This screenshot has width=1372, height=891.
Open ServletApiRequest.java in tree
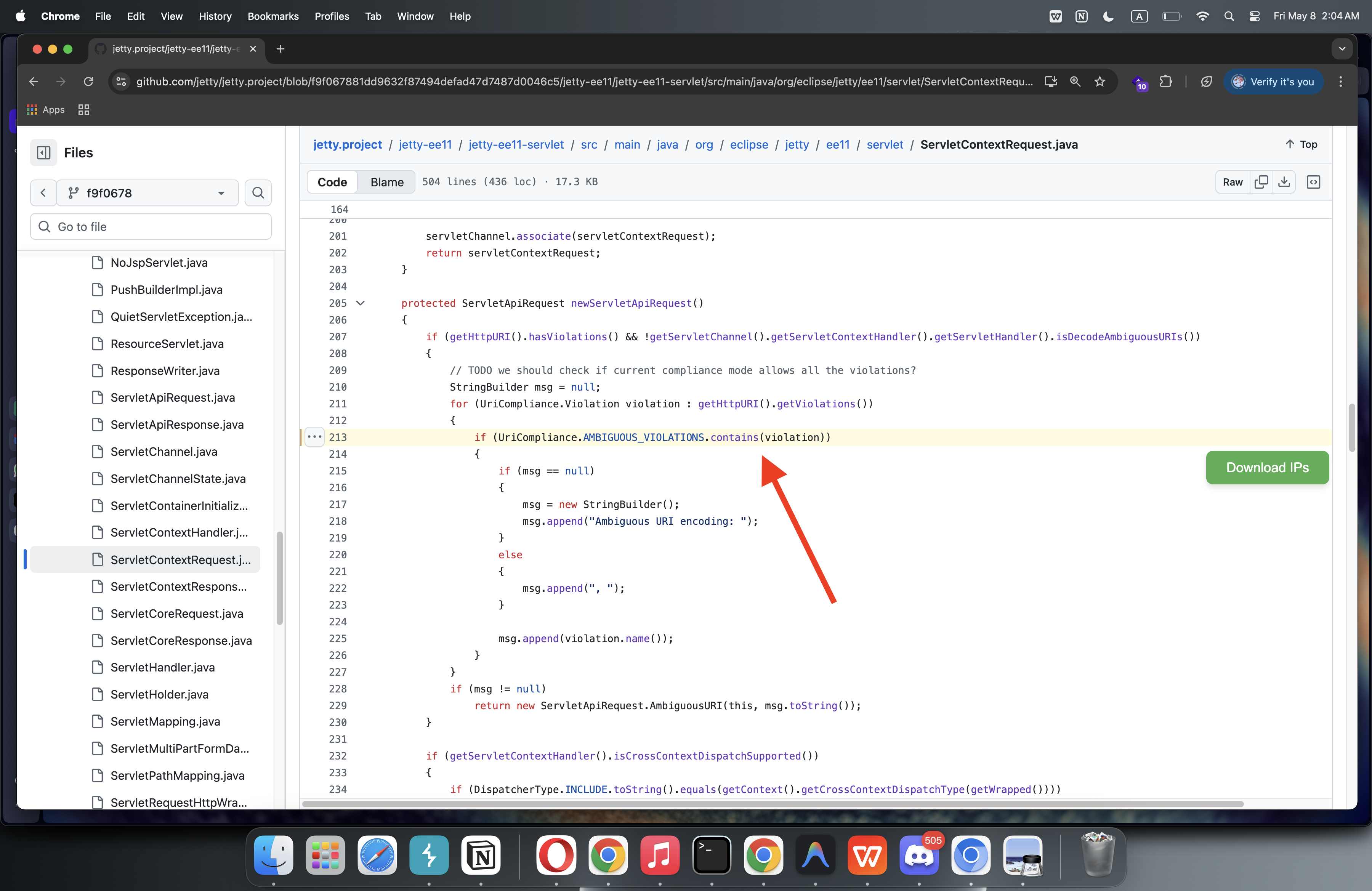[173, 397]
